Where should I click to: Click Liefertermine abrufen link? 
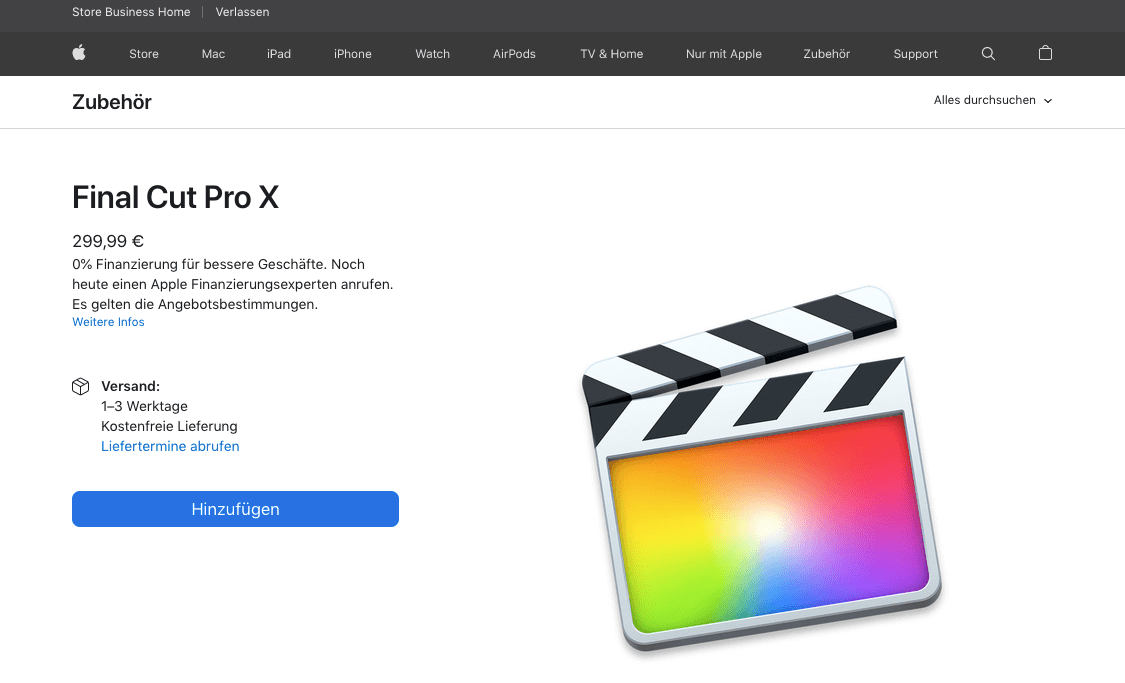[x=170, y=446]
